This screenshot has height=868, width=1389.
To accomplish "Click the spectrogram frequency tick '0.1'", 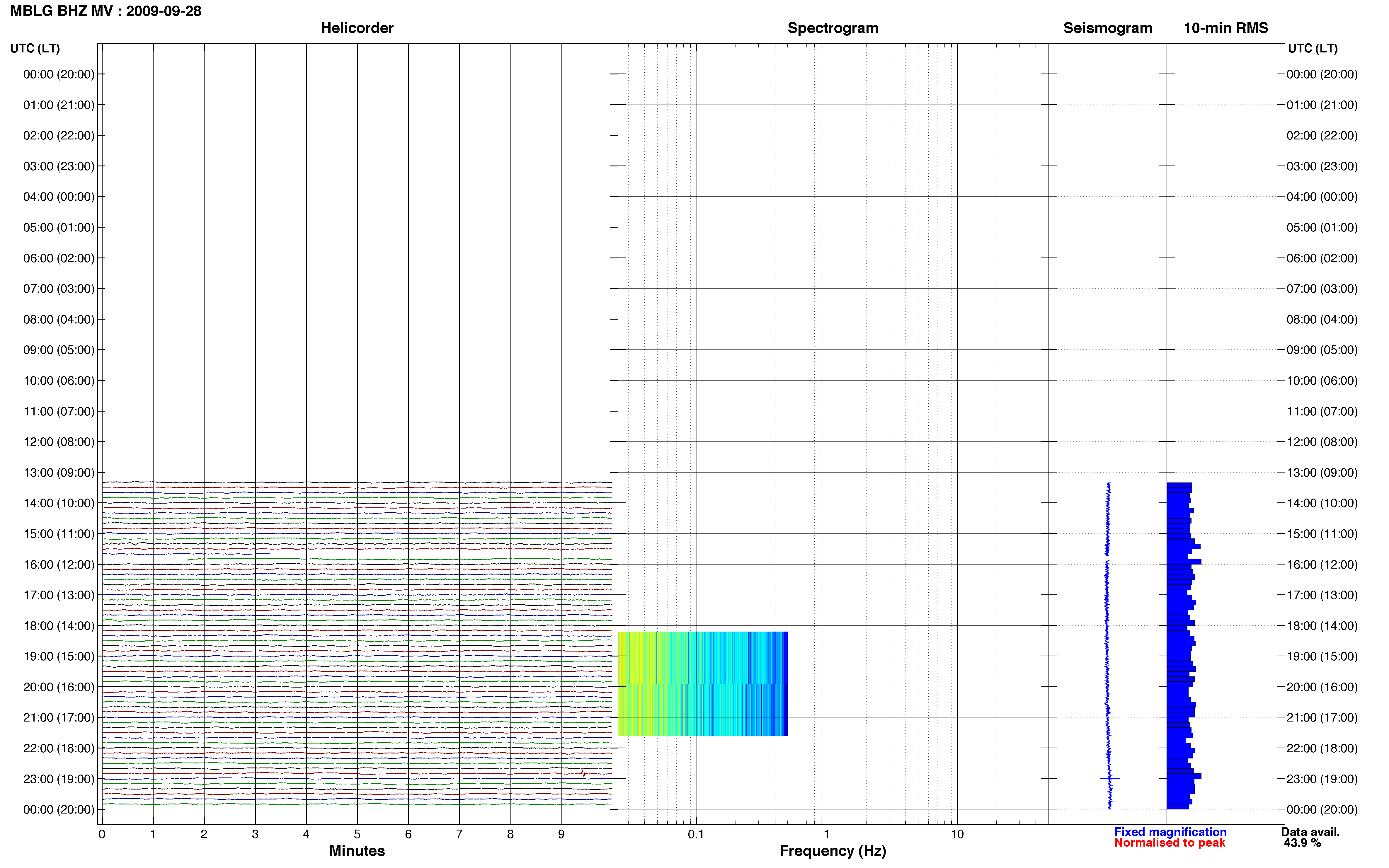I will pos(696,834).
